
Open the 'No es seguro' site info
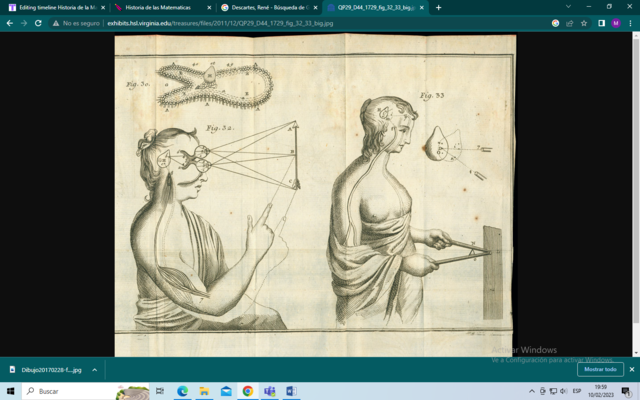[x=76, y=23]
